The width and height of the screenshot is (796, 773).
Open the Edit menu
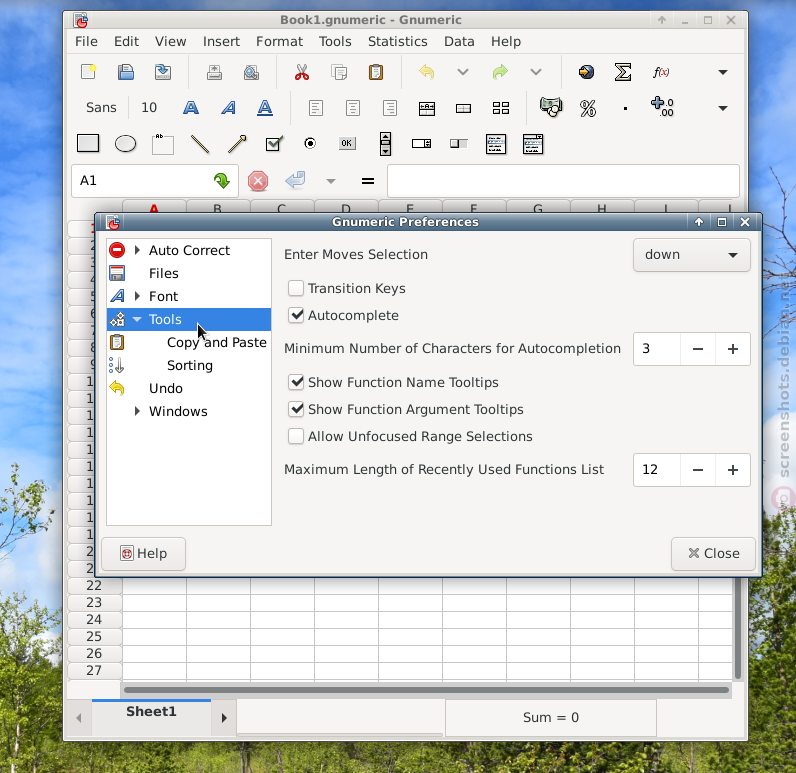point(126,42)
